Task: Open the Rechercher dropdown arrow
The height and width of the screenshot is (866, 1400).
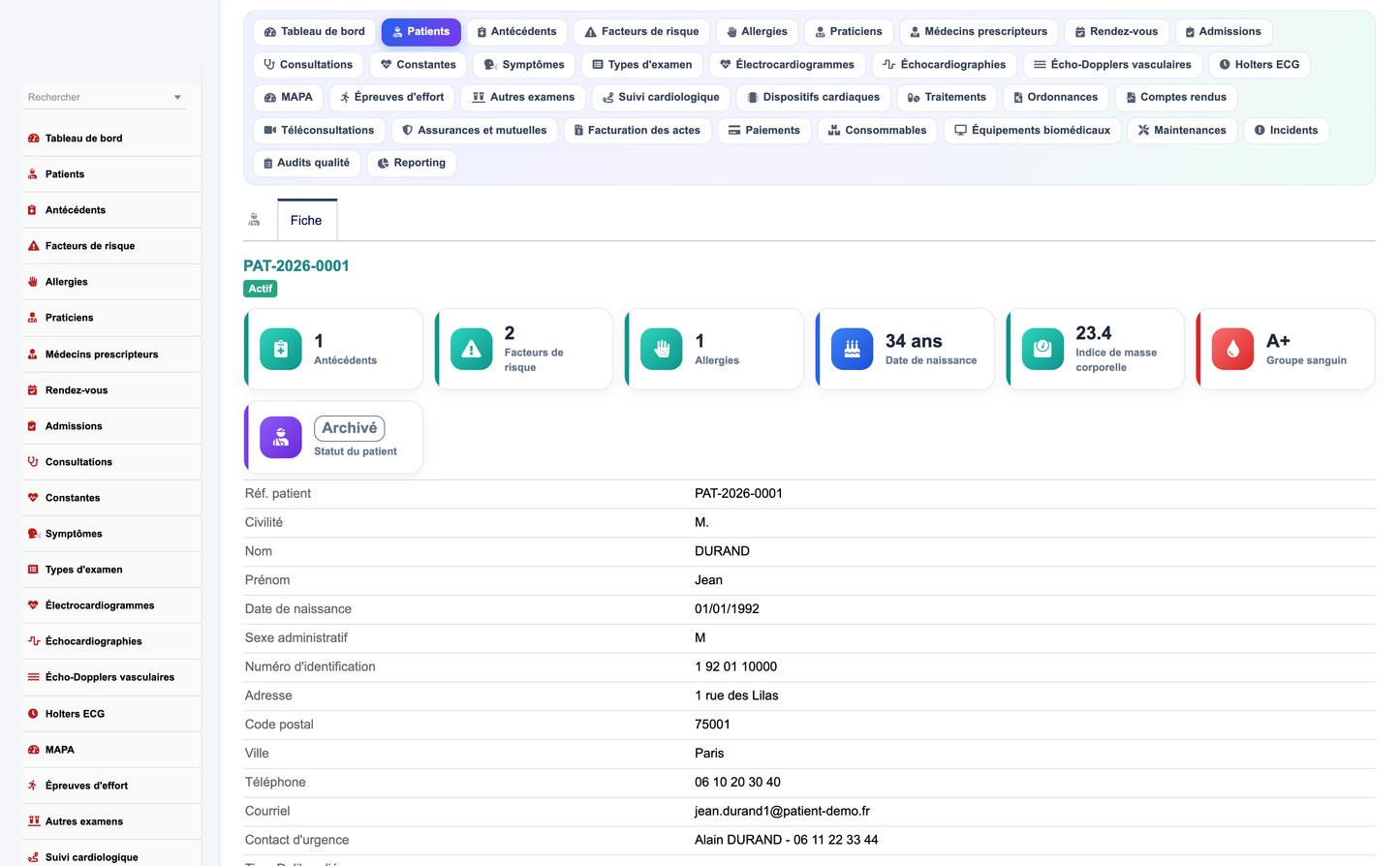Action: pyautogui.click(x=177, y=98)
